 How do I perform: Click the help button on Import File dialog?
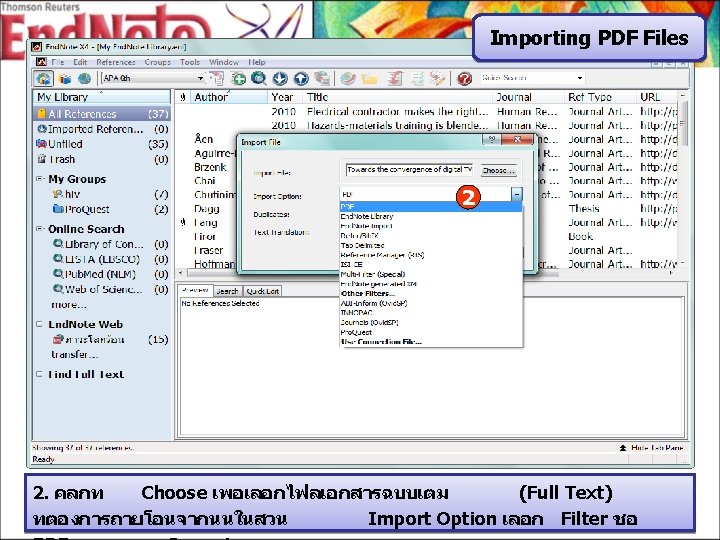coord(491,139)
